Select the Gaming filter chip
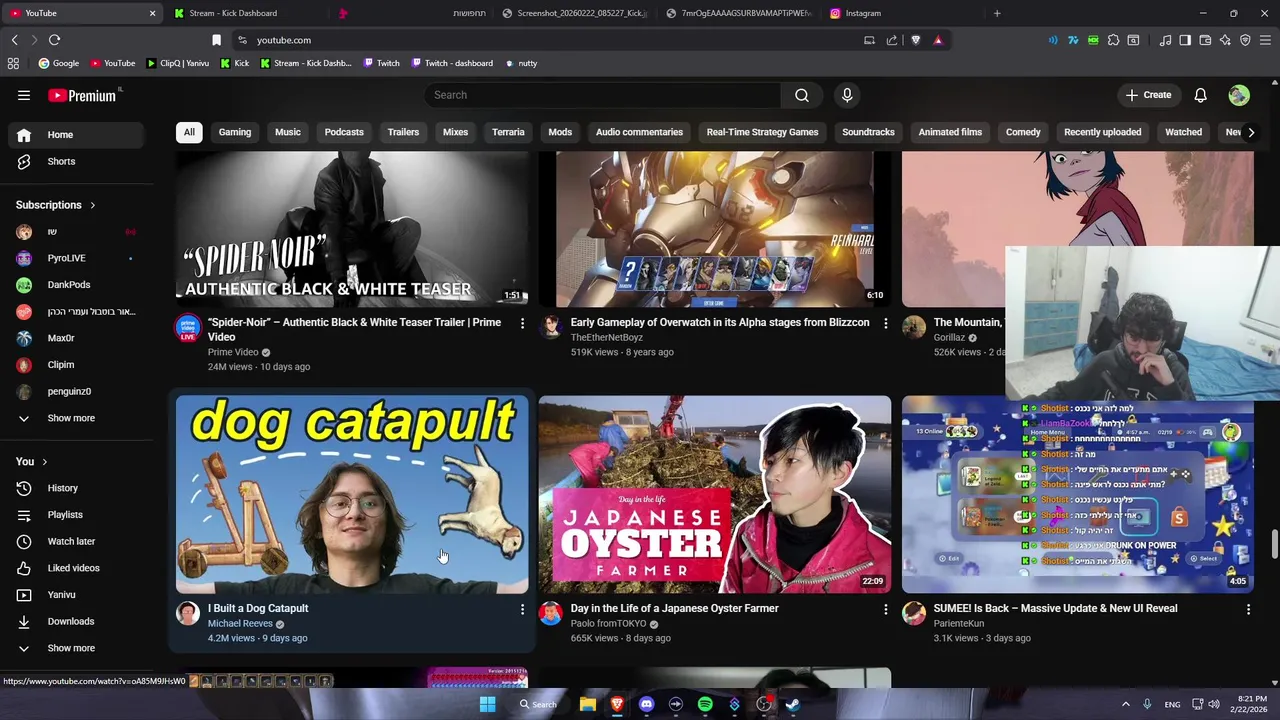1280x720 pixels. click(235, 132)
